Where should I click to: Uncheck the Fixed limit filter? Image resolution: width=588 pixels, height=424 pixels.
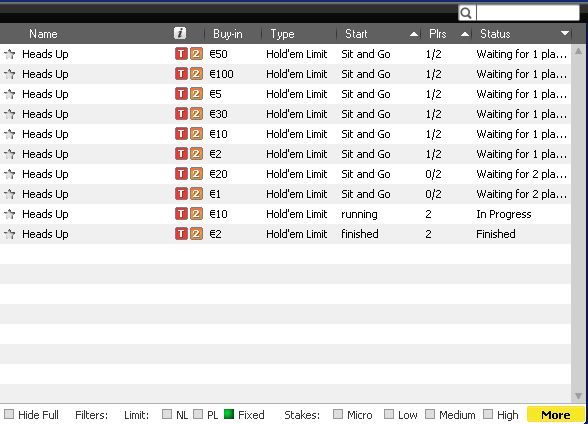229,414
